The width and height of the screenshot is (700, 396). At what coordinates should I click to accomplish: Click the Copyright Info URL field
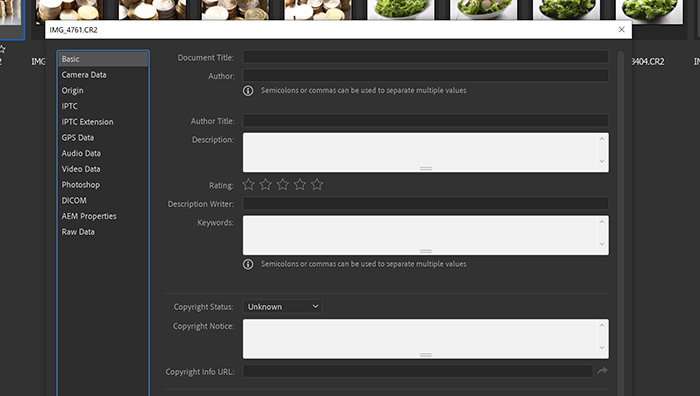click(x=418, y=371)
